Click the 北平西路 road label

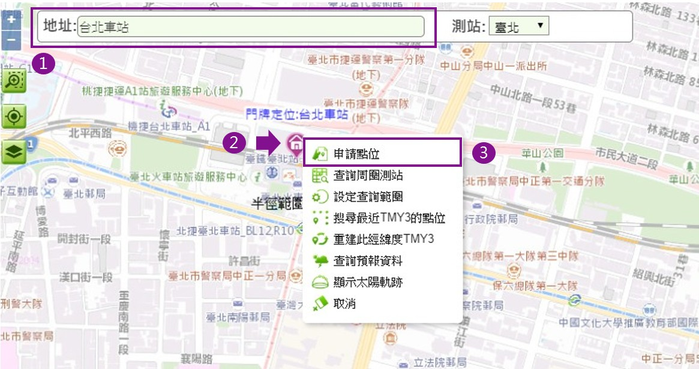[90, 133]
